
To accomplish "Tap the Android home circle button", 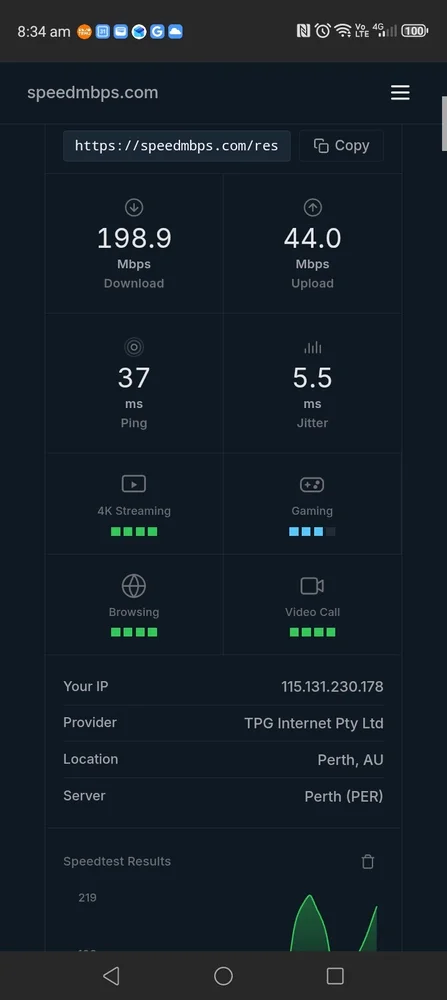I will pyautogui.click(x=223, y=975).
